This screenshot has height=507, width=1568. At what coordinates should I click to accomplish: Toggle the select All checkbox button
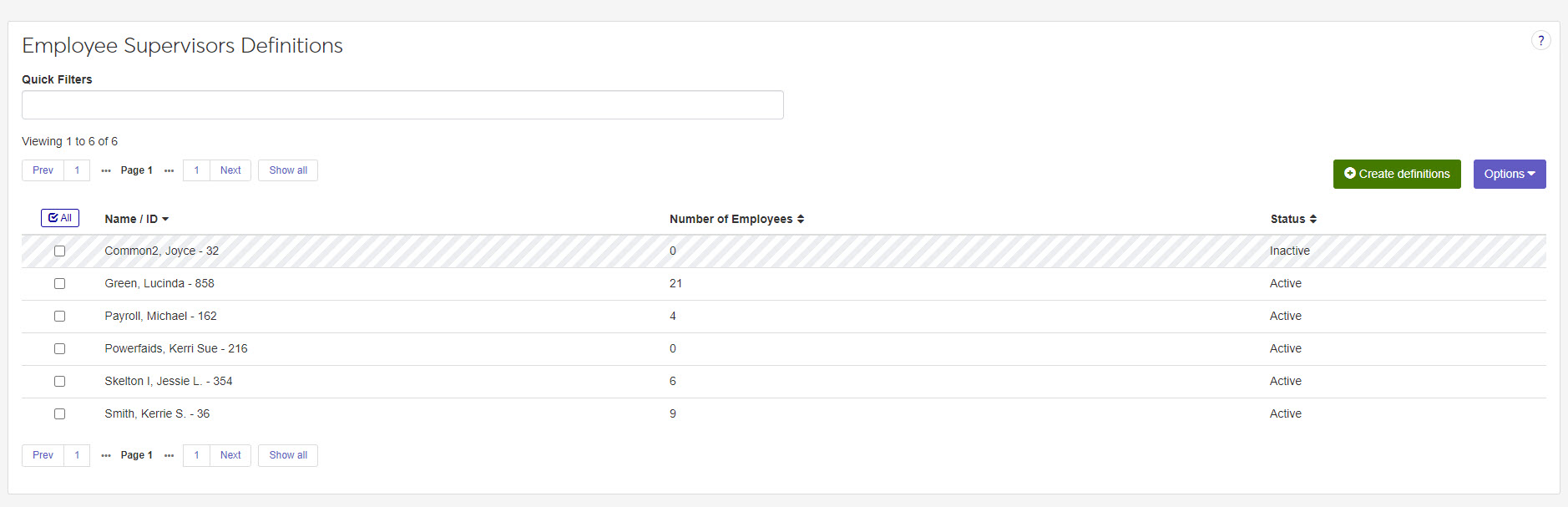click(60, 218)
